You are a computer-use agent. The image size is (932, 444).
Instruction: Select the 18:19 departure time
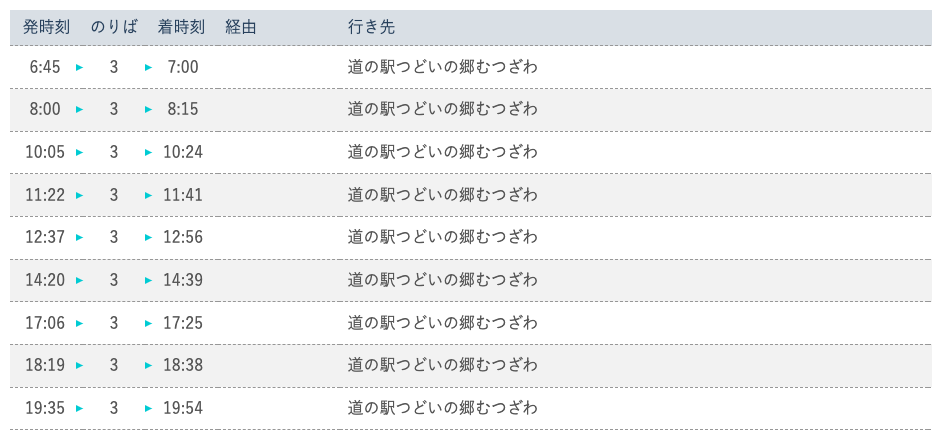tap(45, 366)
